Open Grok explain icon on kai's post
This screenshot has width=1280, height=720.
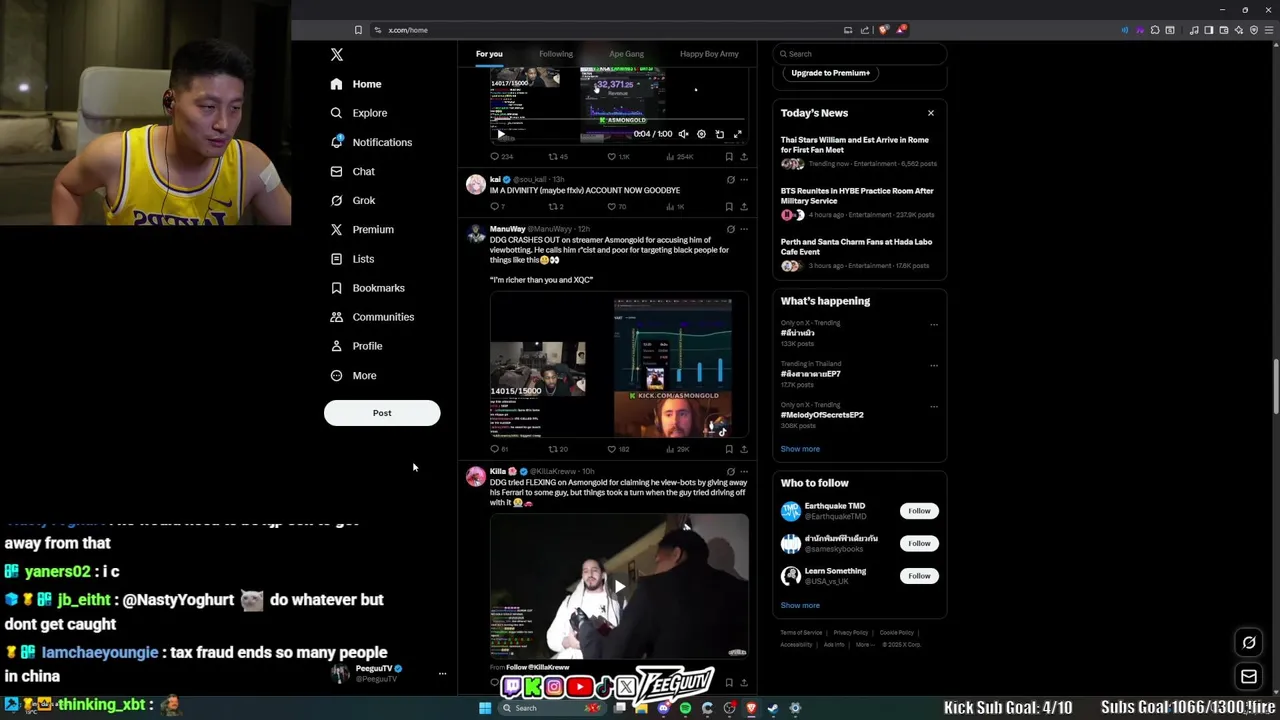(730, 180)
